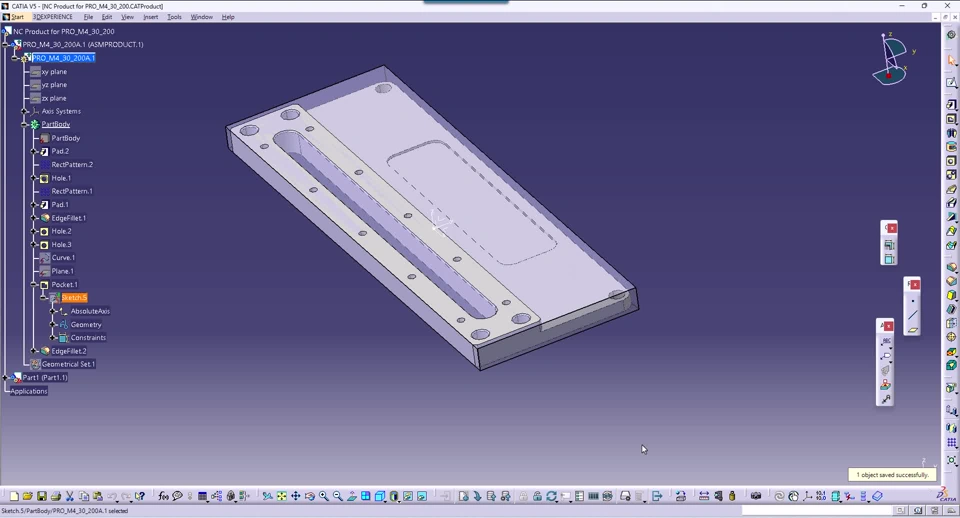
Task: Select Plane.1 in the tree
Action: tap(62, 271)
